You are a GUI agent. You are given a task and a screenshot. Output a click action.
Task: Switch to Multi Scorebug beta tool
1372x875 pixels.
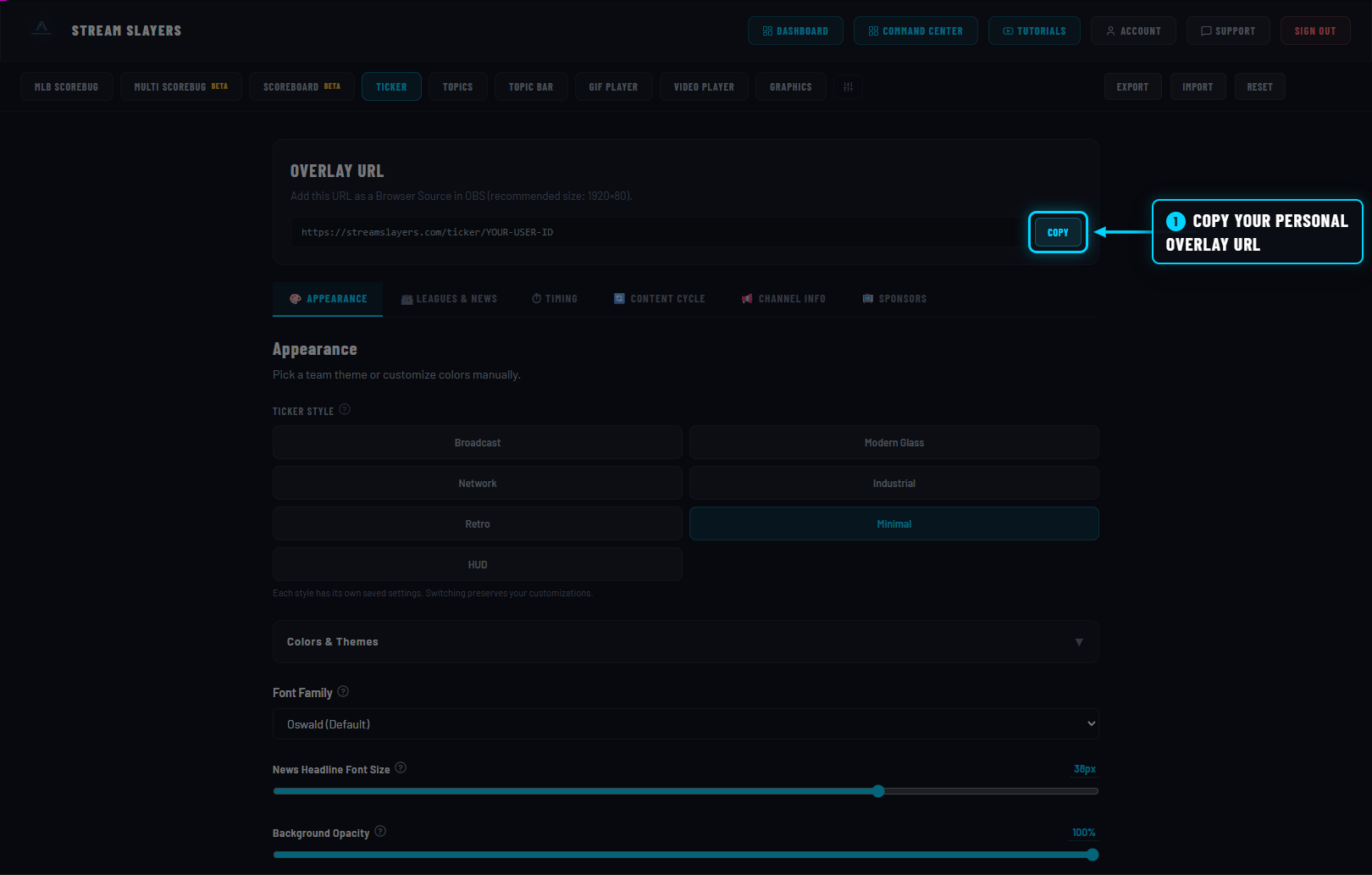[181, 86]
